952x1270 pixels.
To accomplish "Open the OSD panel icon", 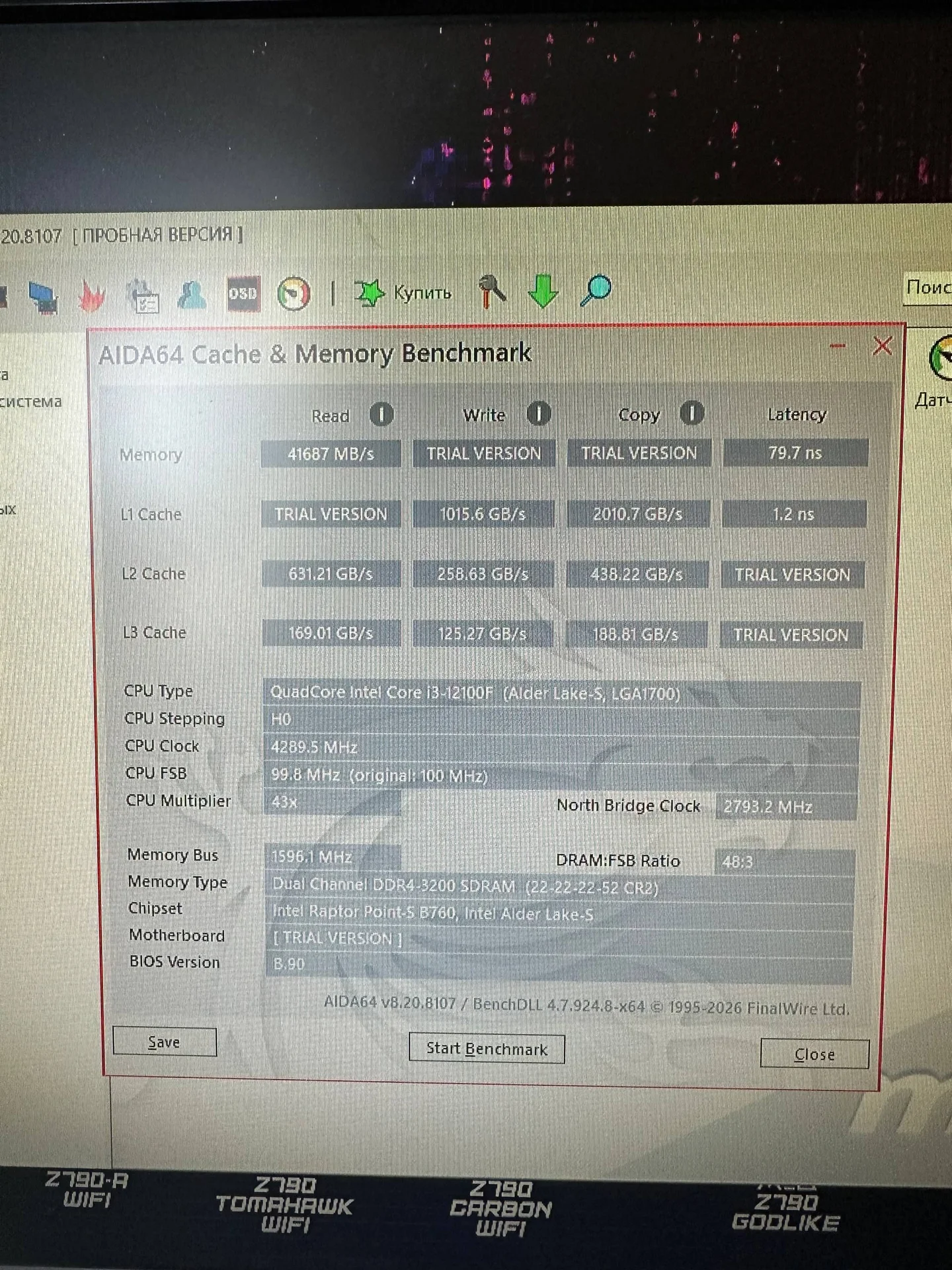I will click(x=243, y=293).
